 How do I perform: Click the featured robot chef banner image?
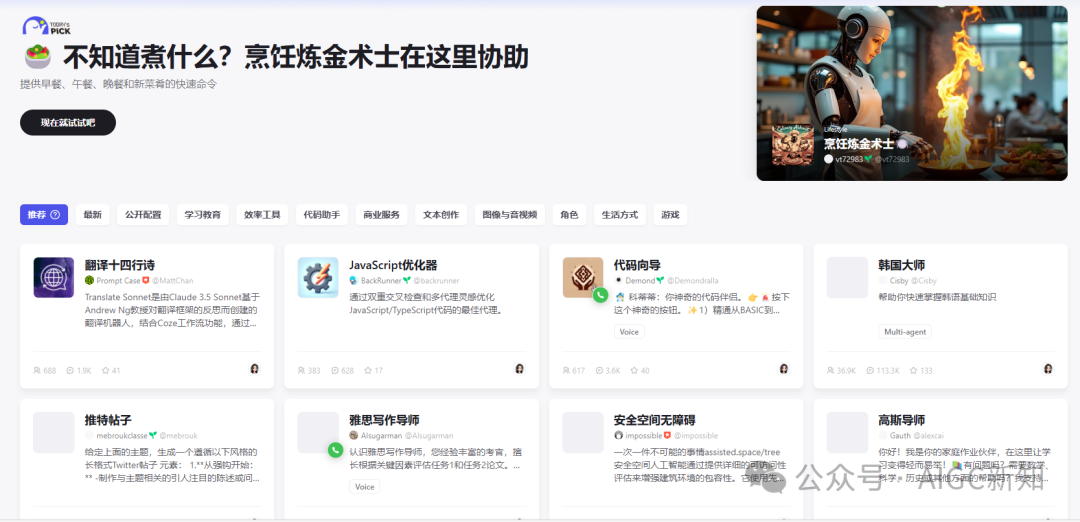[912, 93]
